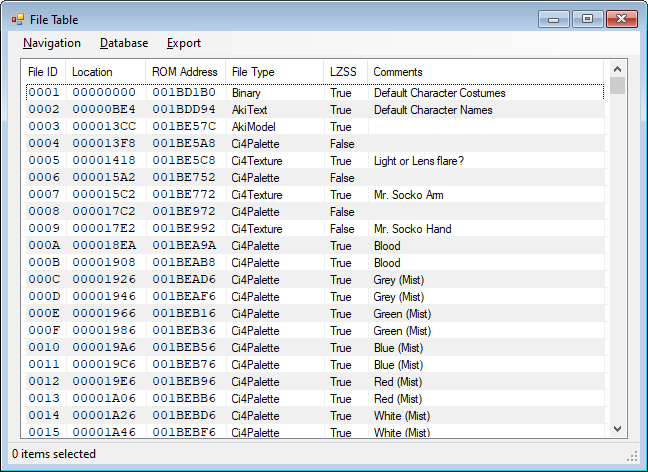
Task: Select row 0001 Default Character Costumes
Action: (x=439, y=93)
